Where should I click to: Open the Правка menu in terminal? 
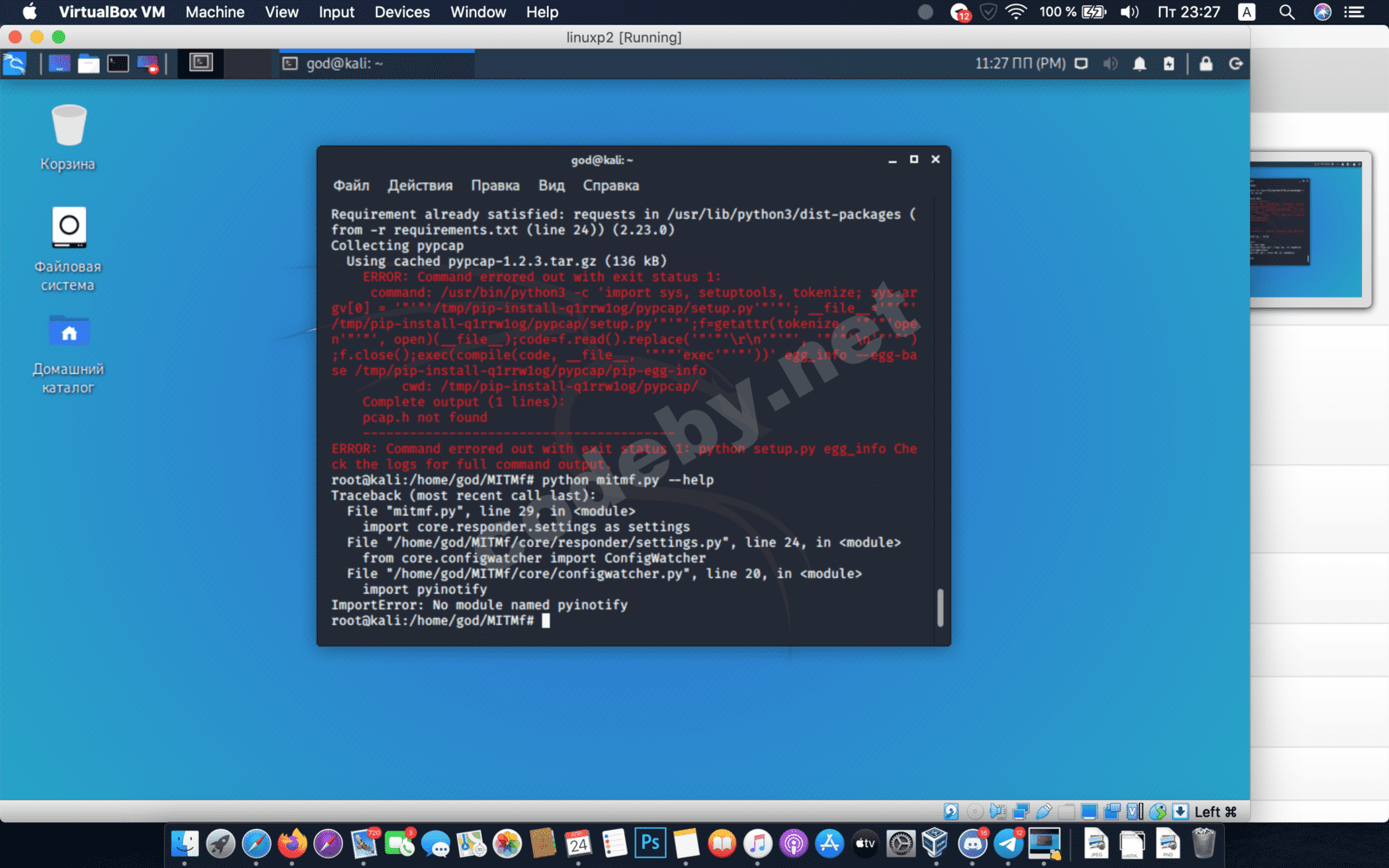(x=495, y=186)
